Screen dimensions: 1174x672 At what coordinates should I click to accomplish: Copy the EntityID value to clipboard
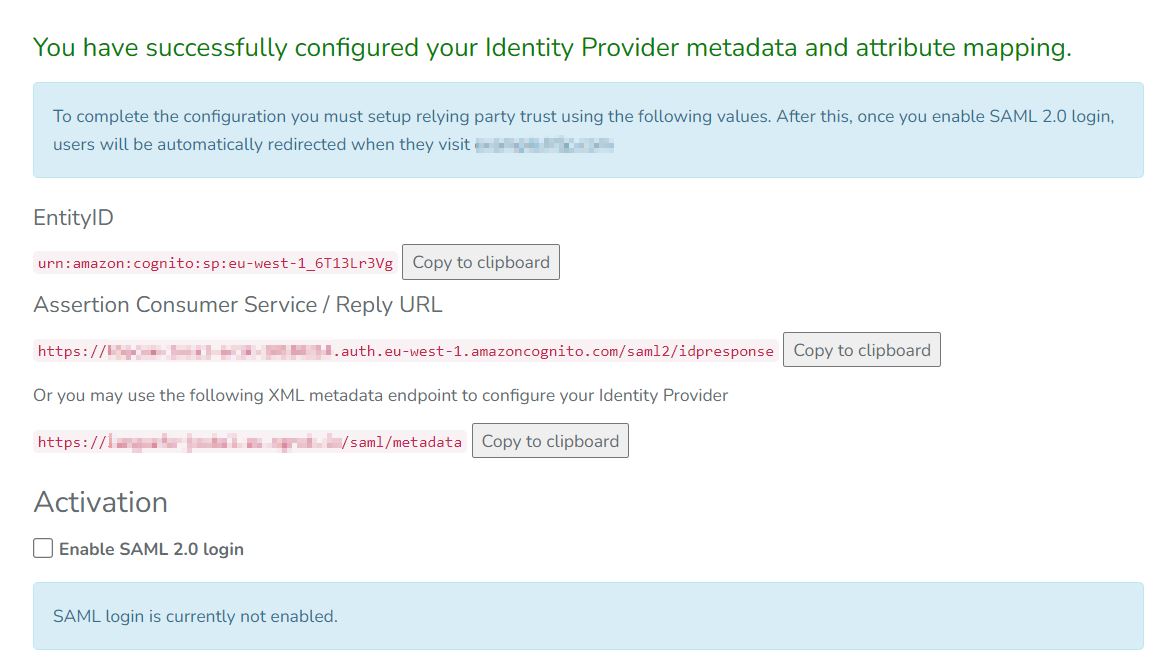[481, 262]
